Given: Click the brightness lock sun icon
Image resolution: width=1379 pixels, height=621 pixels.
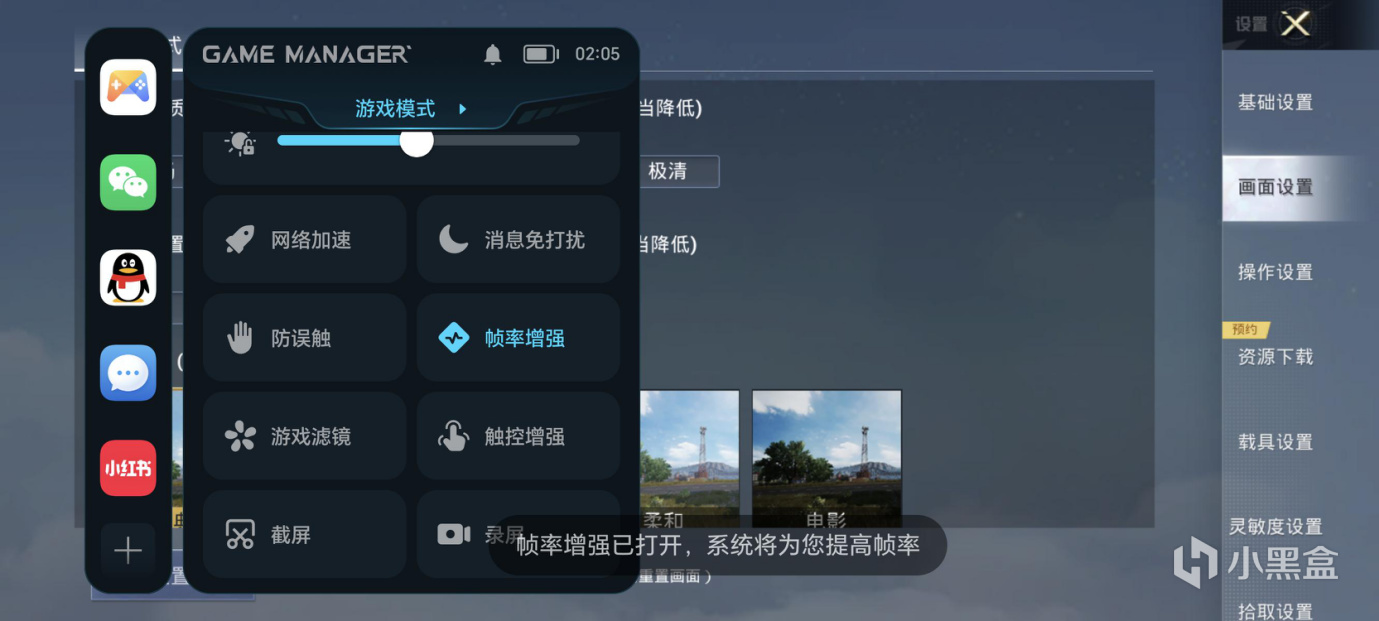Looking at the screenshot, I should (241, 143).
